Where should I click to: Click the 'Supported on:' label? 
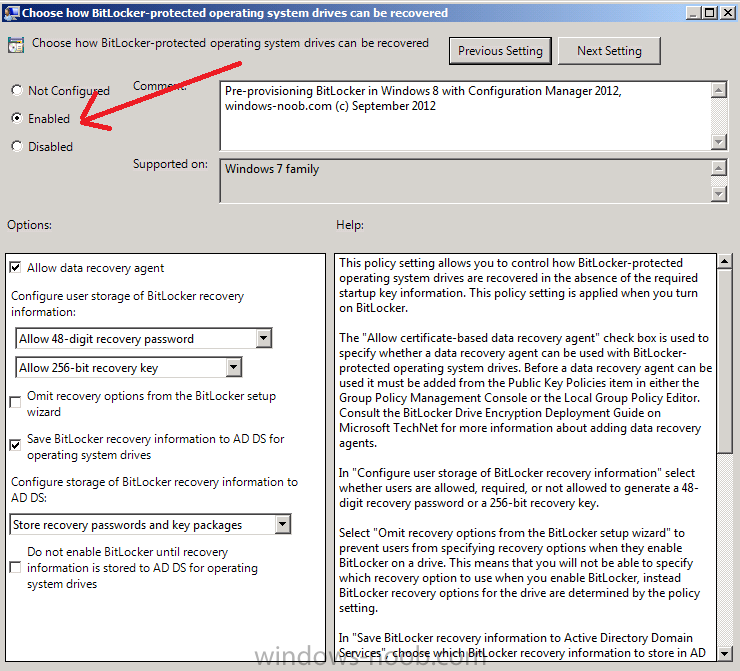[x=170, y=164]
